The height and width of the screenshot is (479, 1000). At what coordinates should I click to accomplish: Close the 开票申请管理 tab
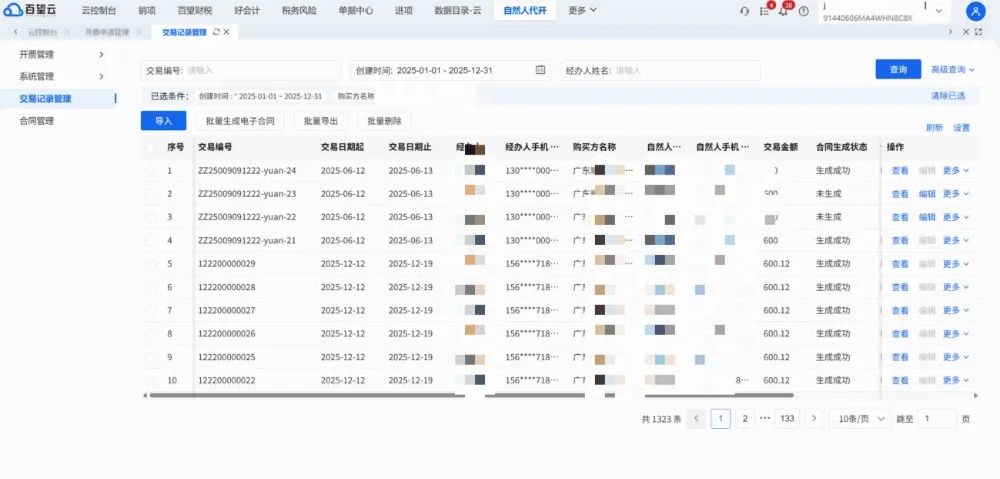pos(138,31)
